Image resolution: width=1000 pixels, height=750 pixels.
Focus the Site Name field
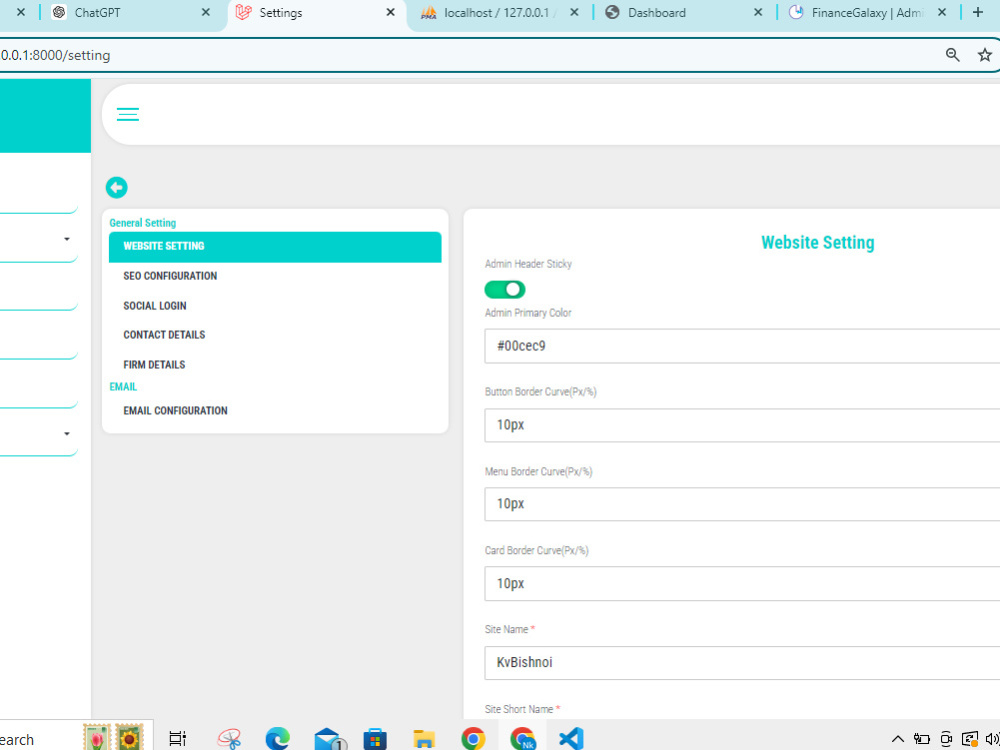pyautogui.click(x=742, y=663)
